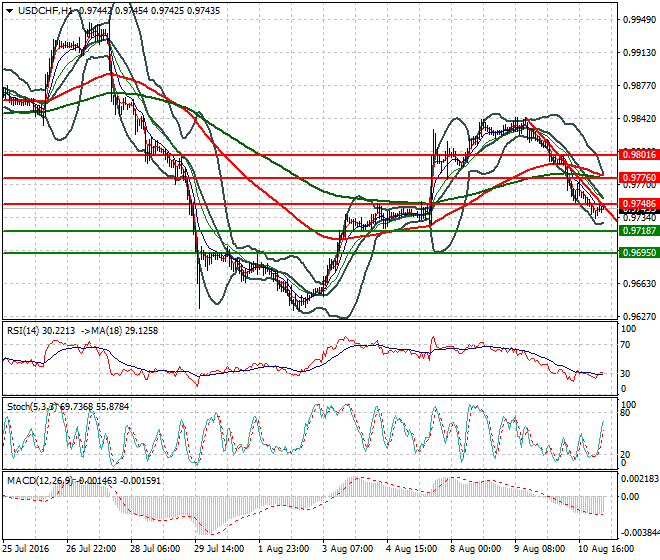Screen dimensions: 660x560
Task: Click the RSI(14) indicator label
Action: point(27,330)
